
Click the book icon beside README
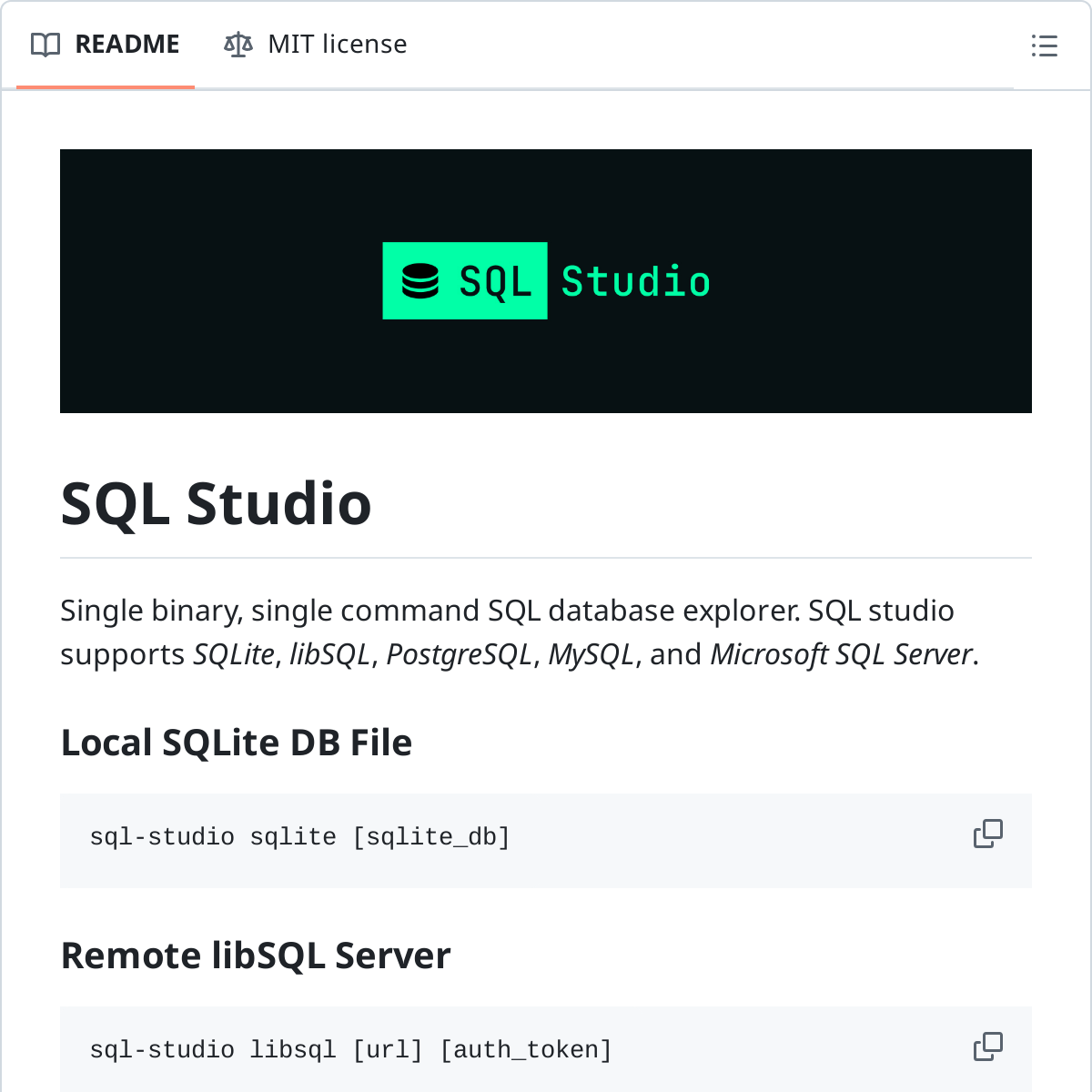pyautogui.click(x=45, y=45)
